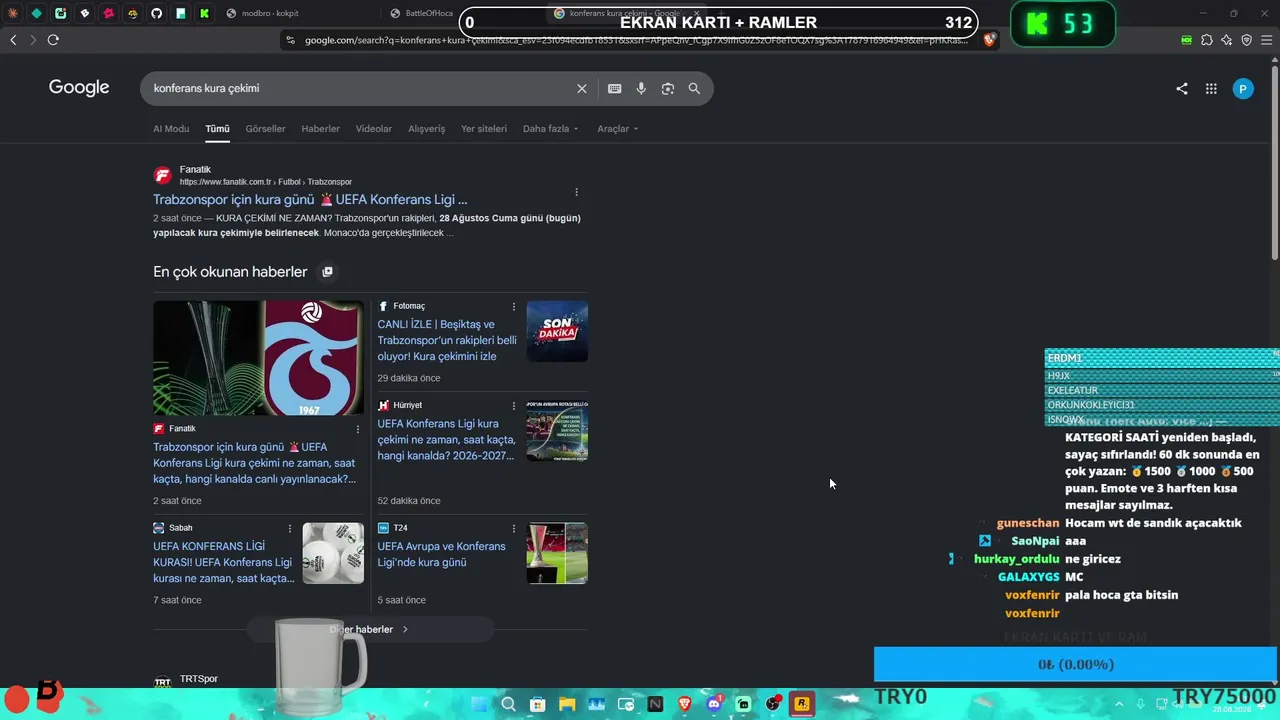Viewport: 1280px width, 720px height.
Task: Open the Leo AI sparkle icon
Action: coord(1227,40)
